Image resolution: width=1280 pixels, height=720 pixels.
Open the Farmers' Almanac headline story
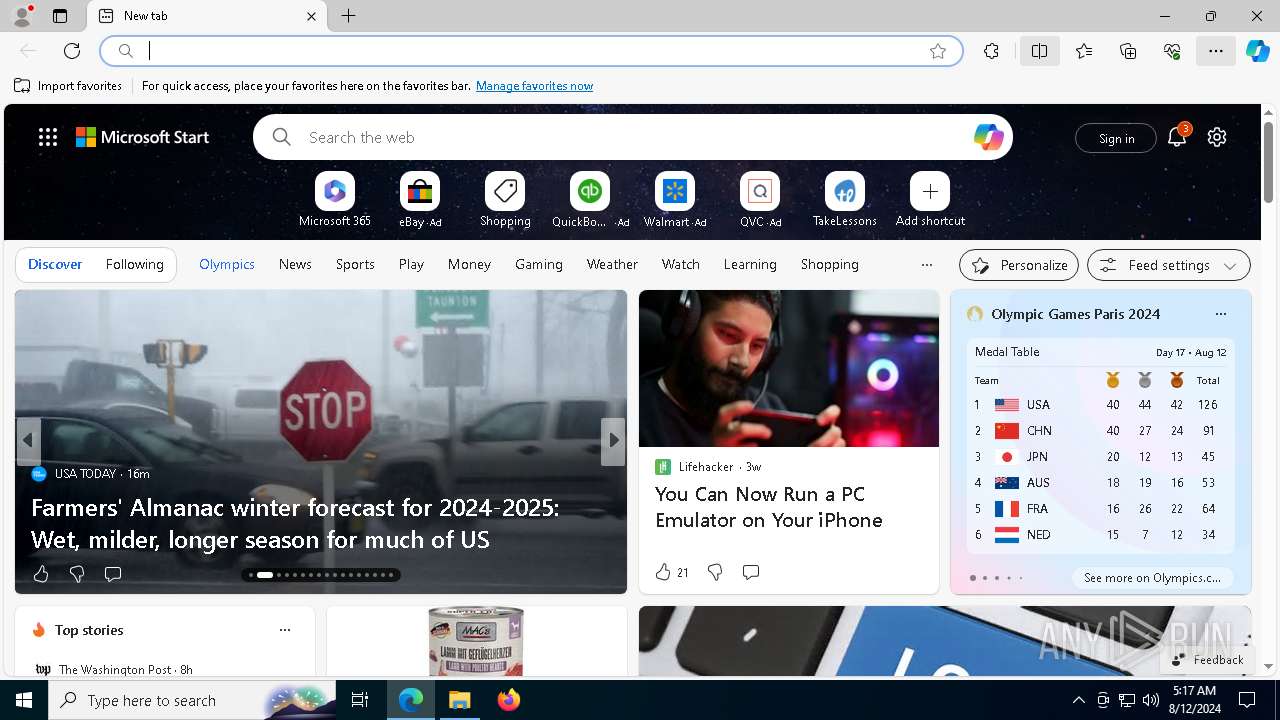295,523
